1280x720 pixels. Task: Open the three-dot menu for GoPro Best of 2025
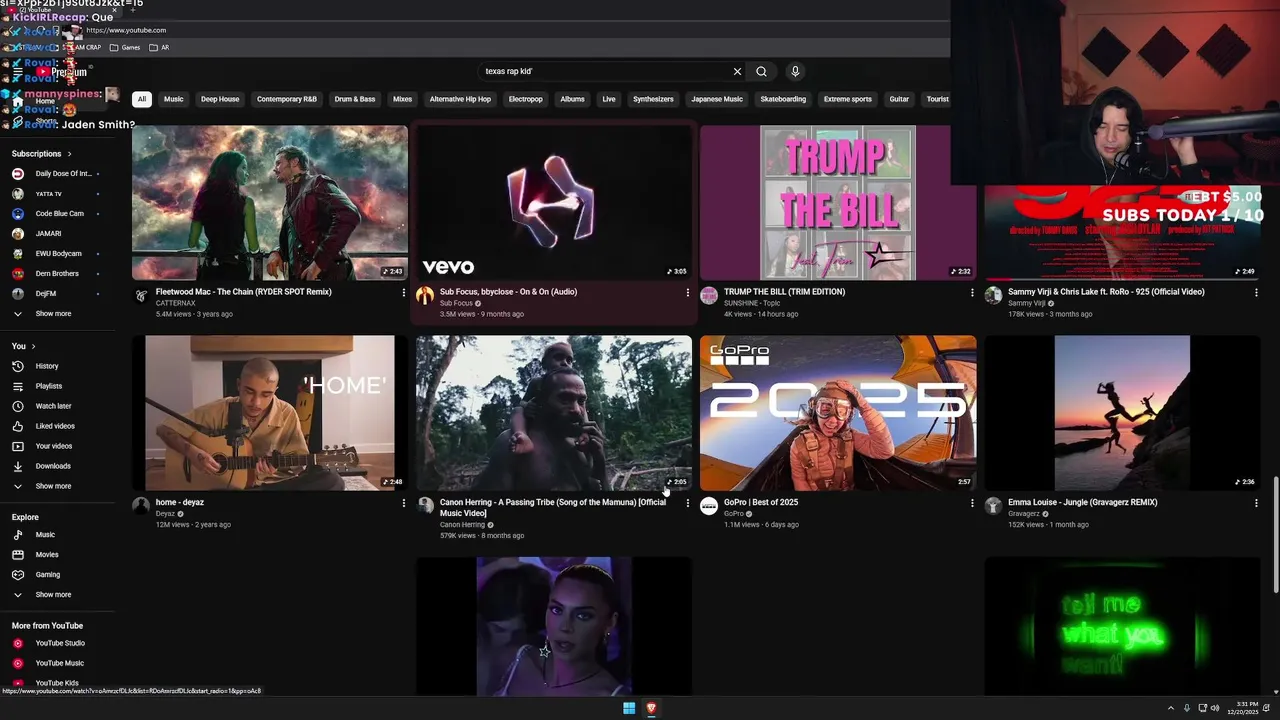click(972, 503)
